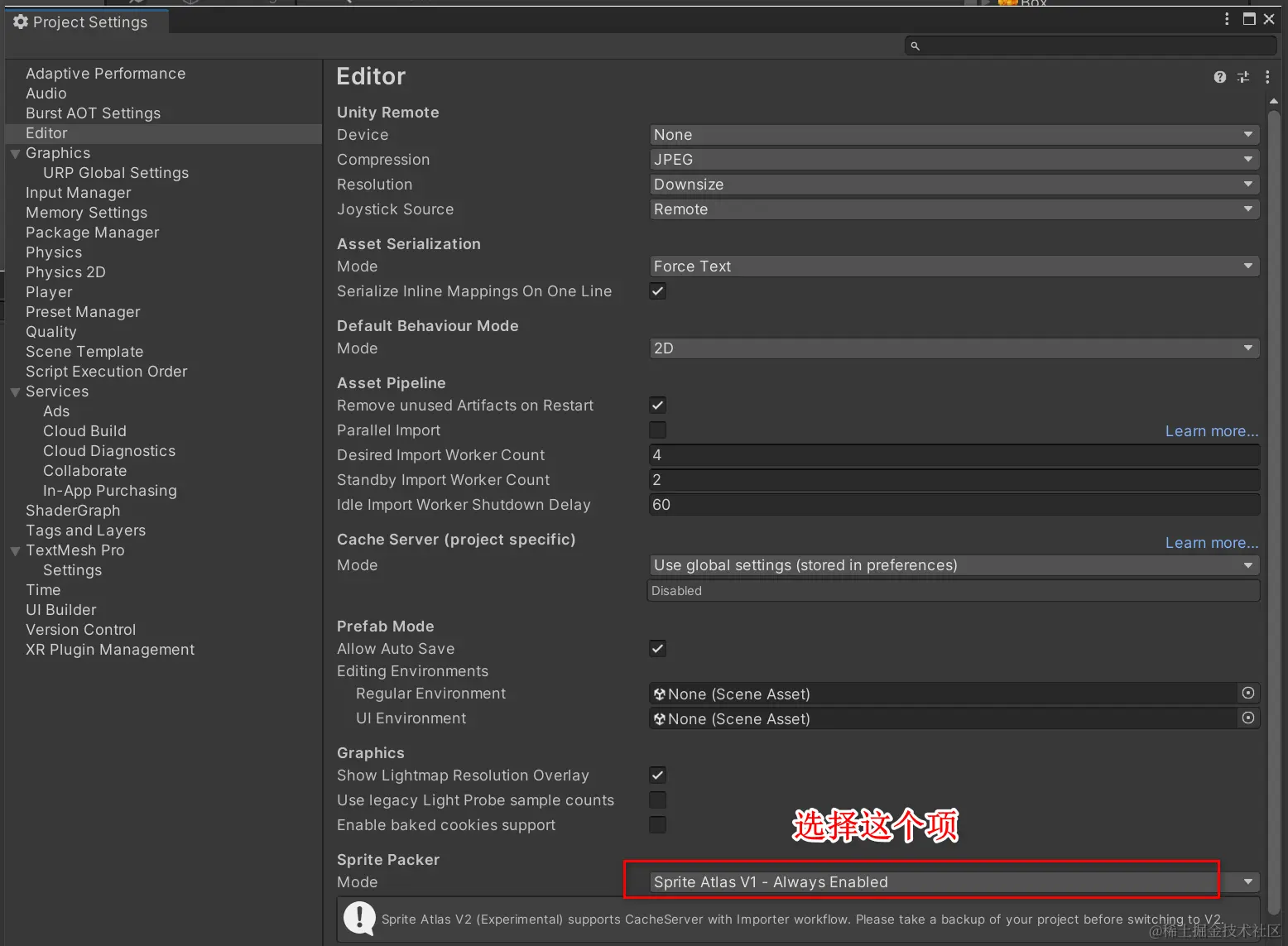Open the Unity Remote Device dropdown

coord(954,135)
